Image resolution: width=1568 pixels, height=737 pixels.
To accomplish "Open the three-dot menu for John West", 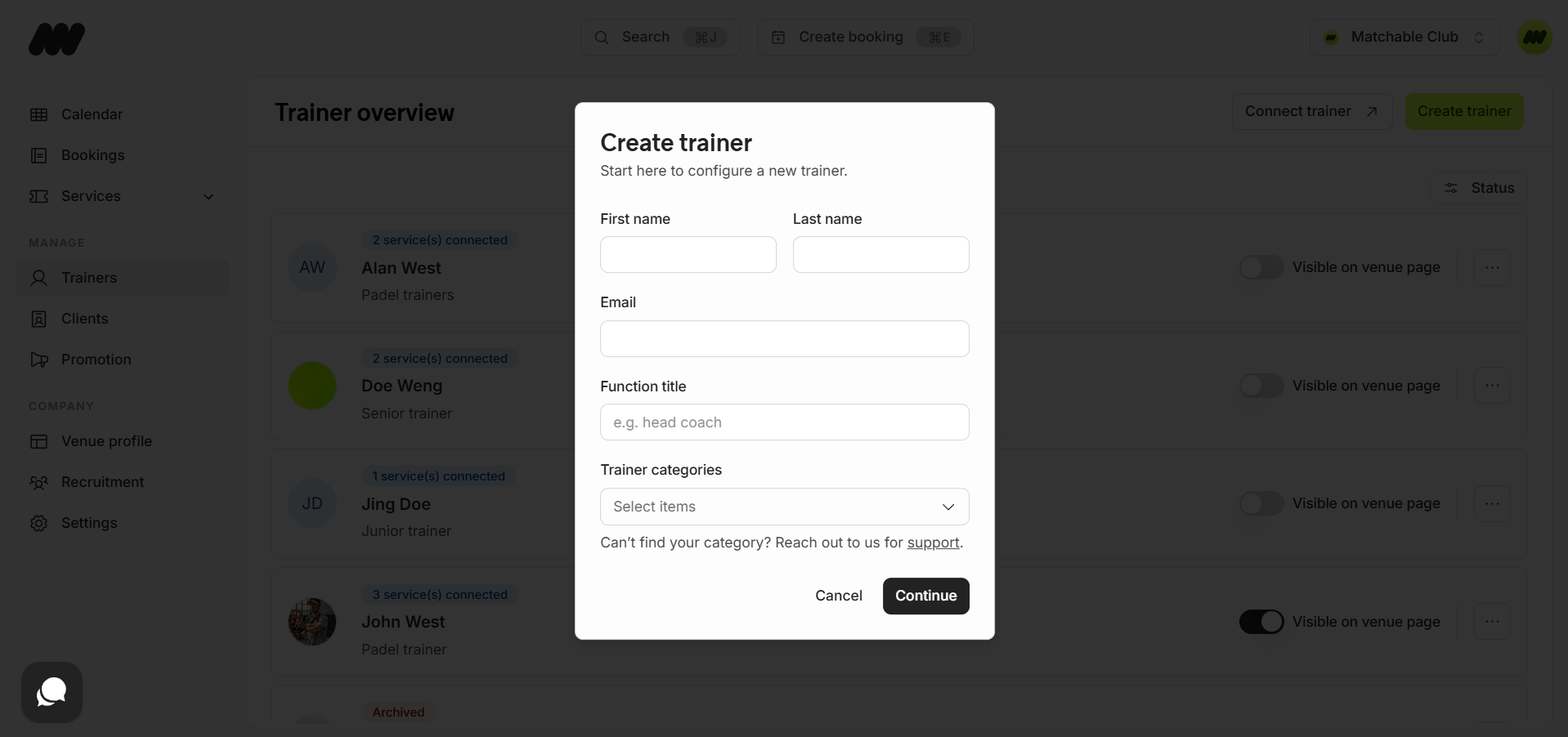I will pos(1492,622).
